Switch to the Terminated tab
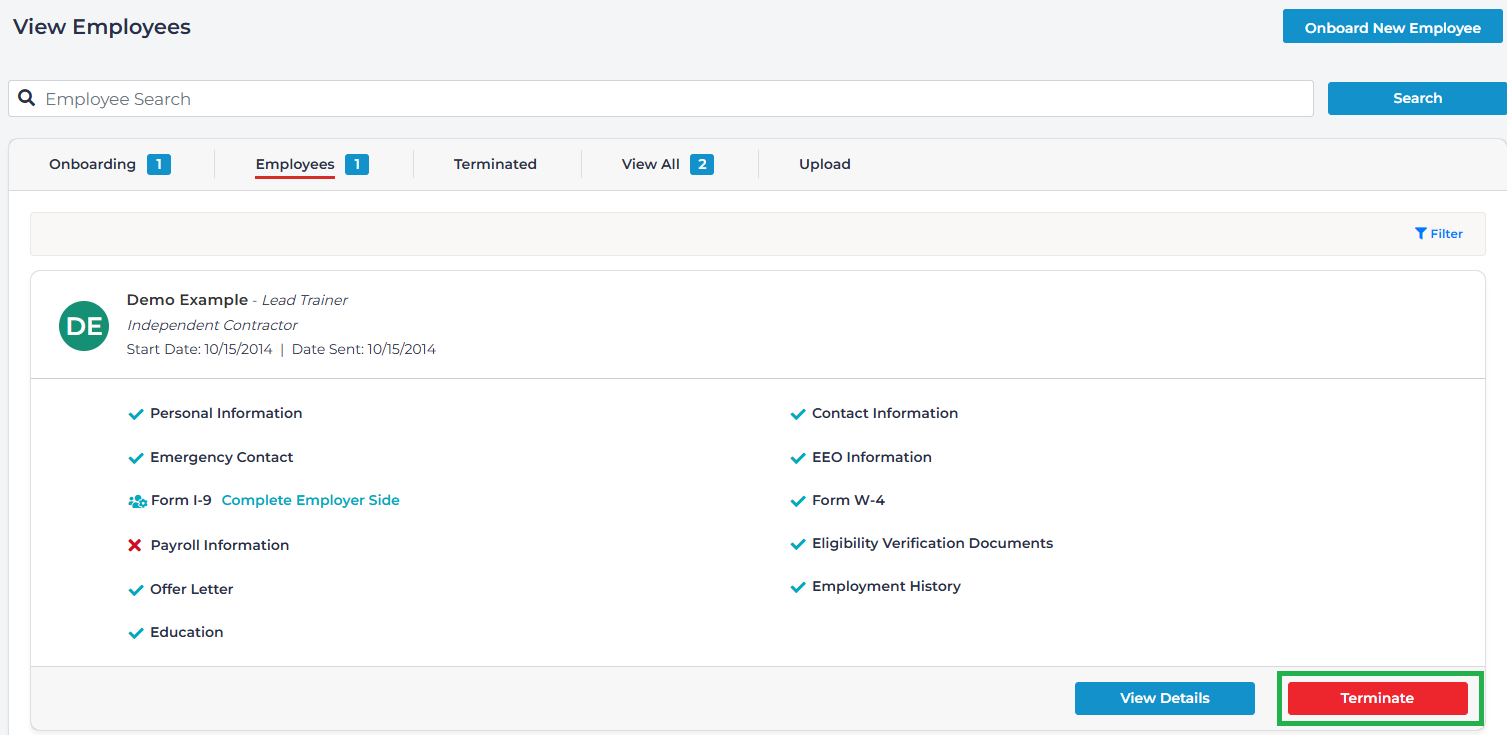This screenshot has height=735, width=1507. [495, 164]
